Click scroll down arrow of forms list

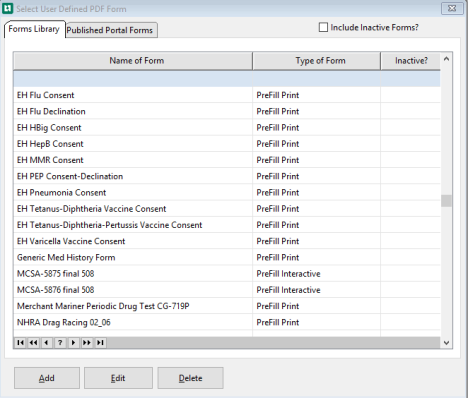[446, 343]
